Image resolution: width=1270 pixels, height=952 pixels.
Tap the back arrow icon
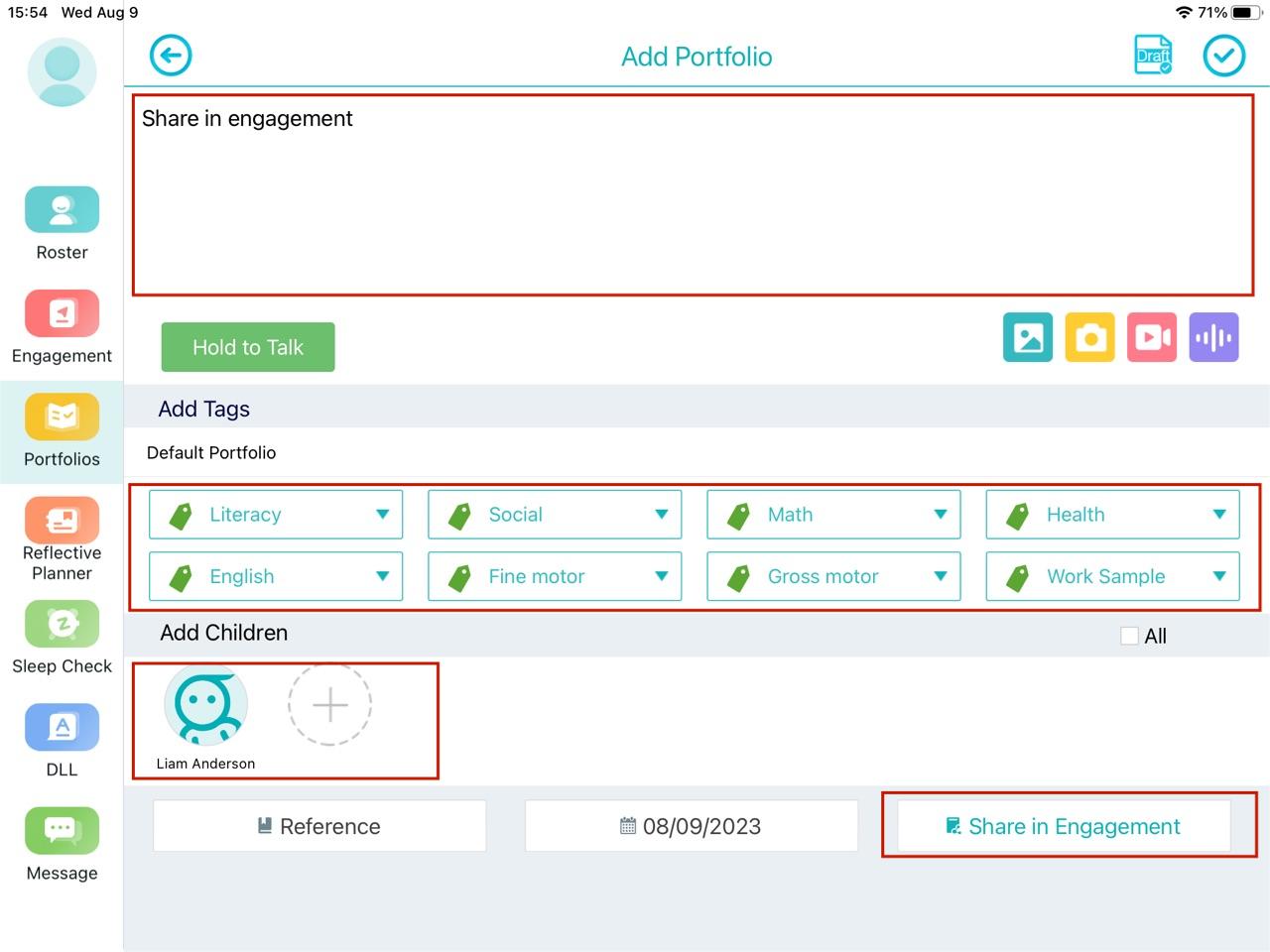171,56
